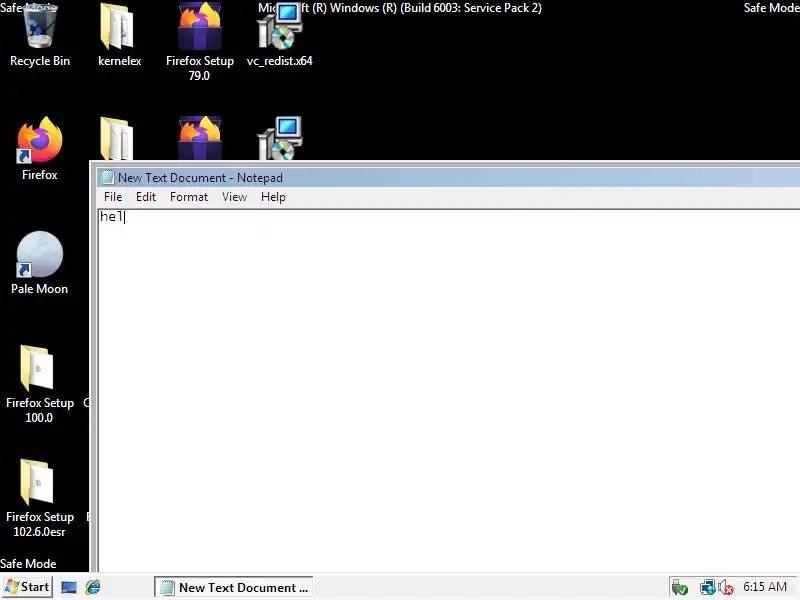Select Firefox Setup 100.0 folder icon
Screen dimensions: 800x600
39,384
